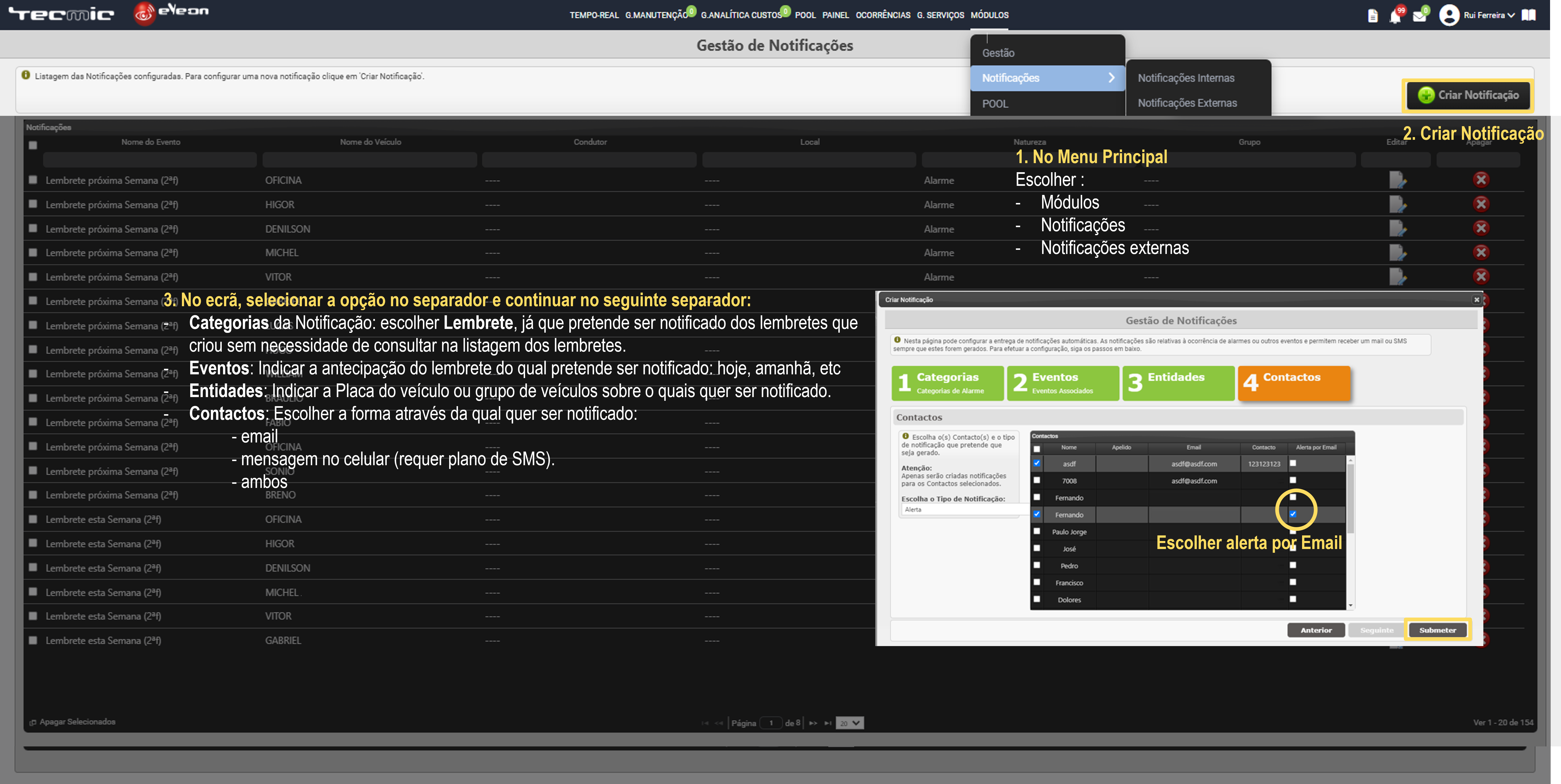Delete the DENILSON próxima Semana notification
Screen dimensions: 1561x784
(x=1481, y=228)
